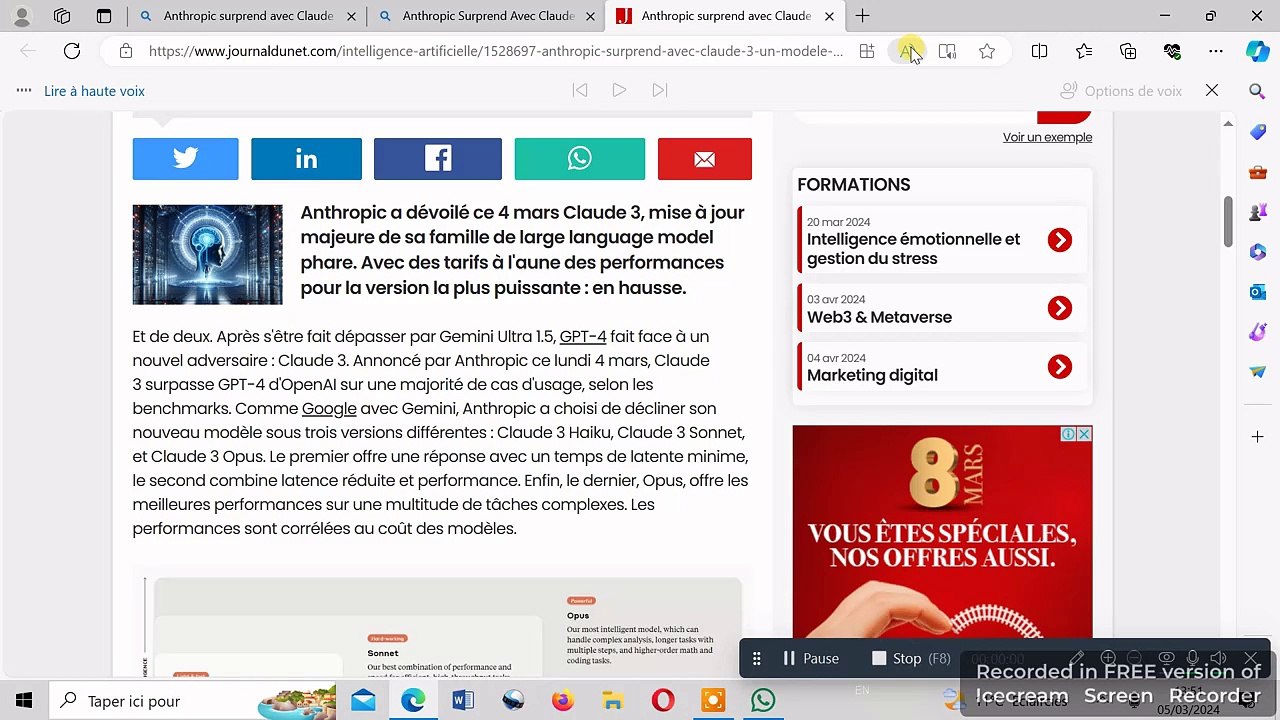The image size is (1280, 720).
Task: Launch Copilot from the toolbar
Action: pos(1258,52)
